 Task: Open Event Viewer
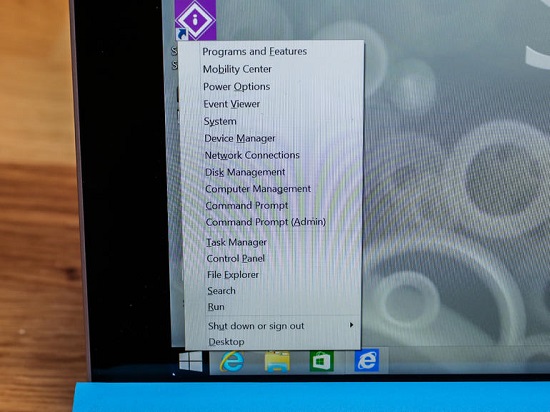pos(232,104)
